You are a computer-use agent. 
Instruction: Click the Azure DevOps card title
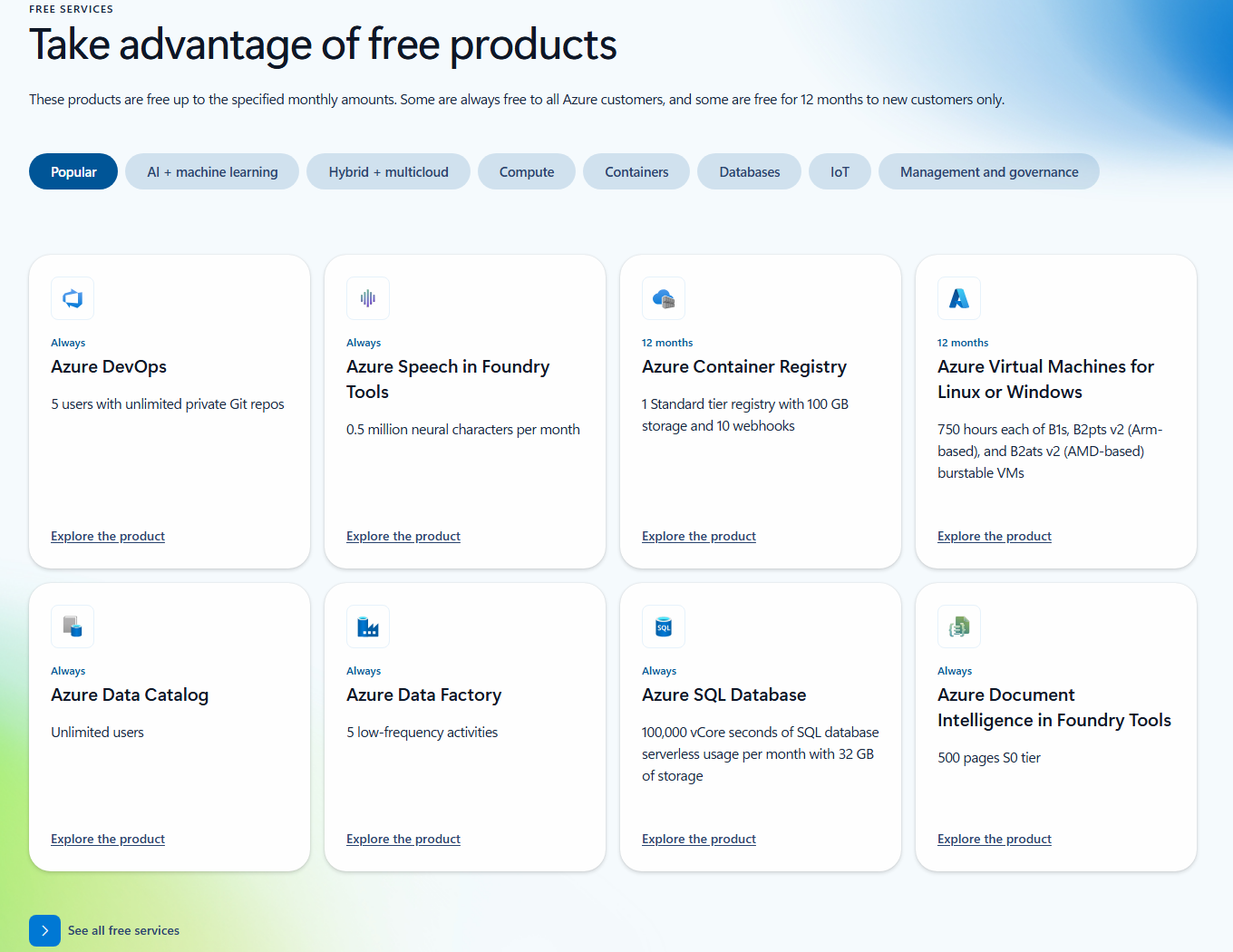point(109,366)
